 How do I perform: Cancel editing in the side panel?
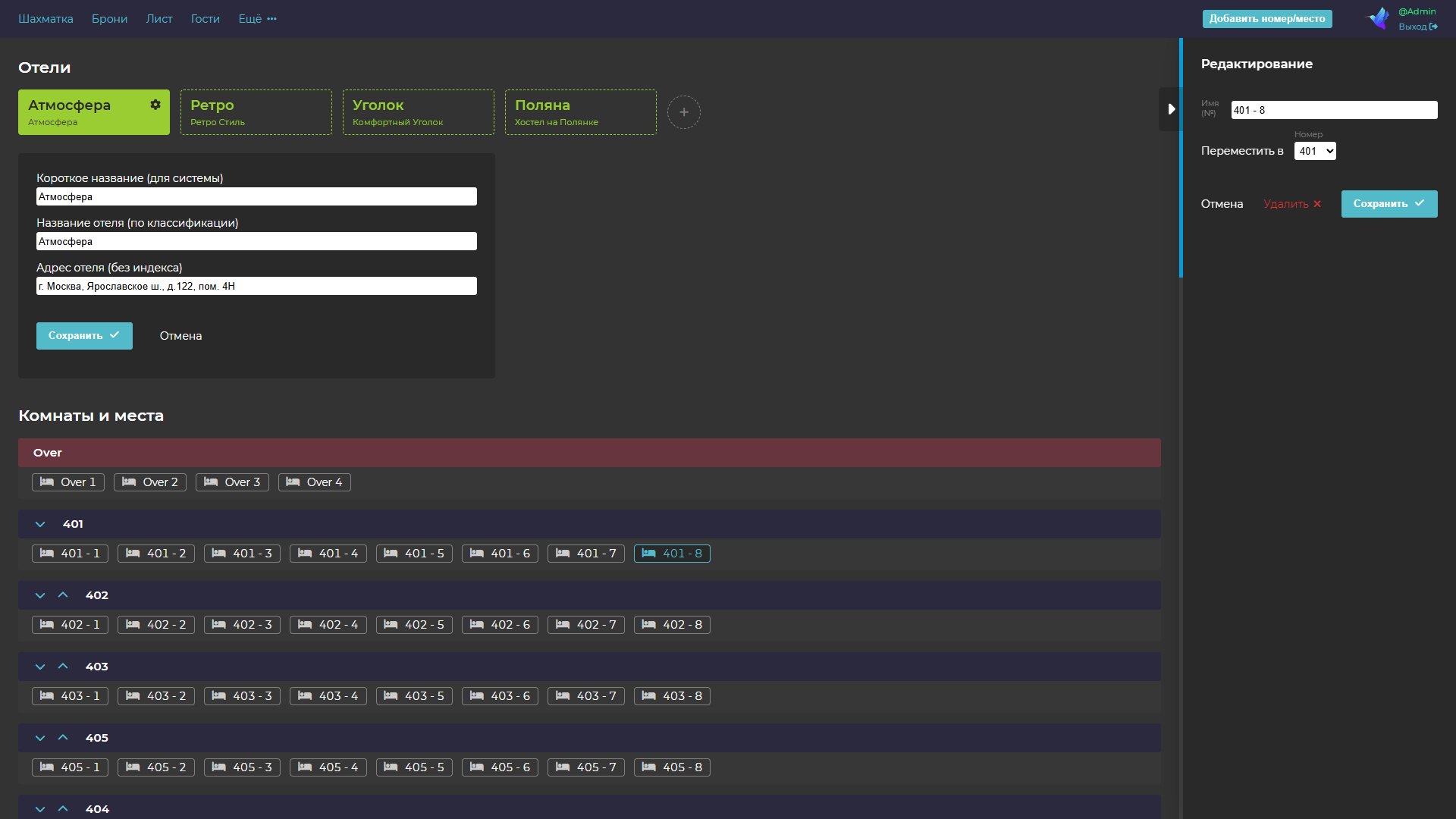(1222, 204)
